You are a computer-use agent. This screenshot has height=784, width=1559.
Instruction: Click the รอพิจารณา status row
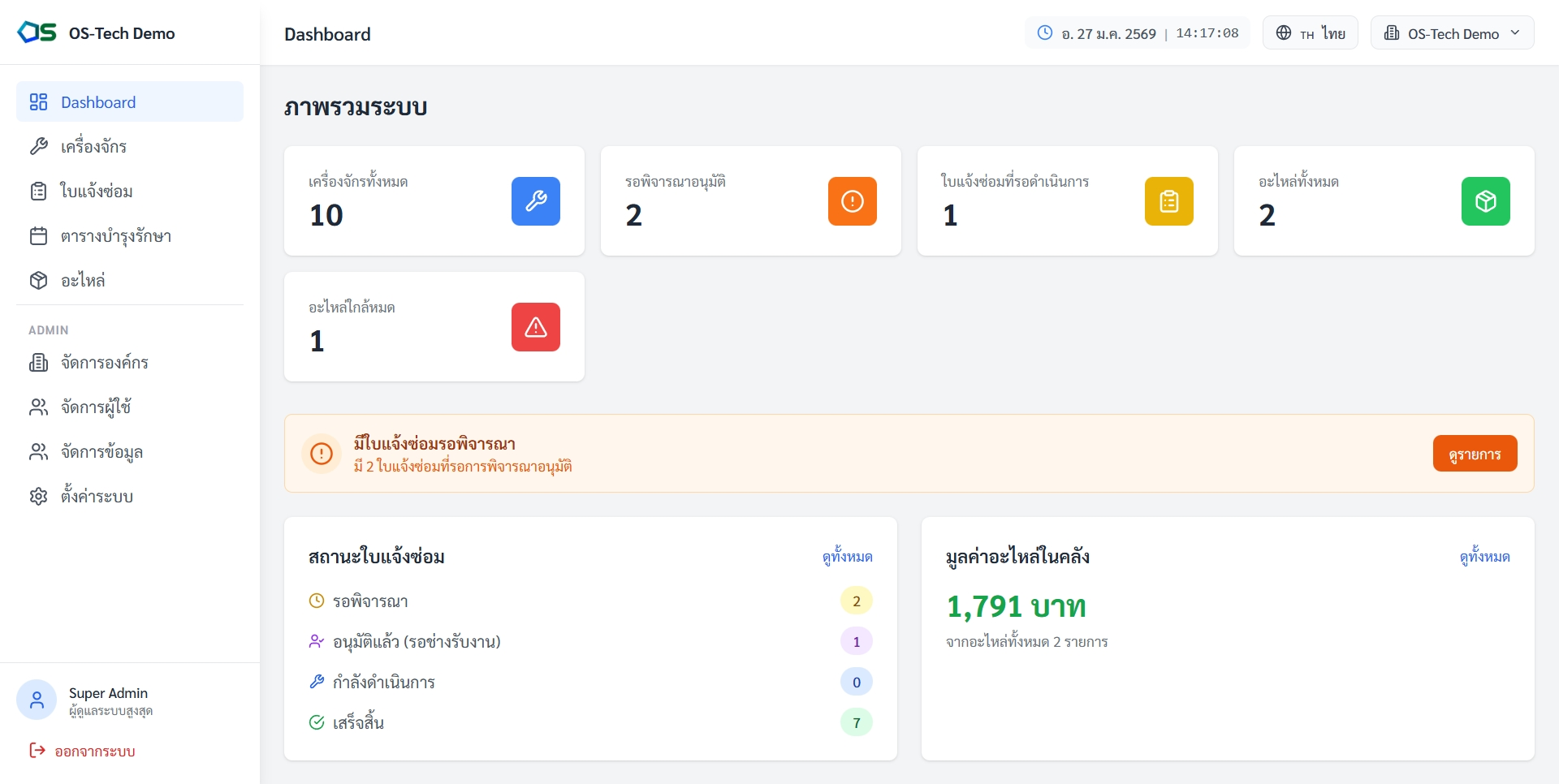point(589,601)
